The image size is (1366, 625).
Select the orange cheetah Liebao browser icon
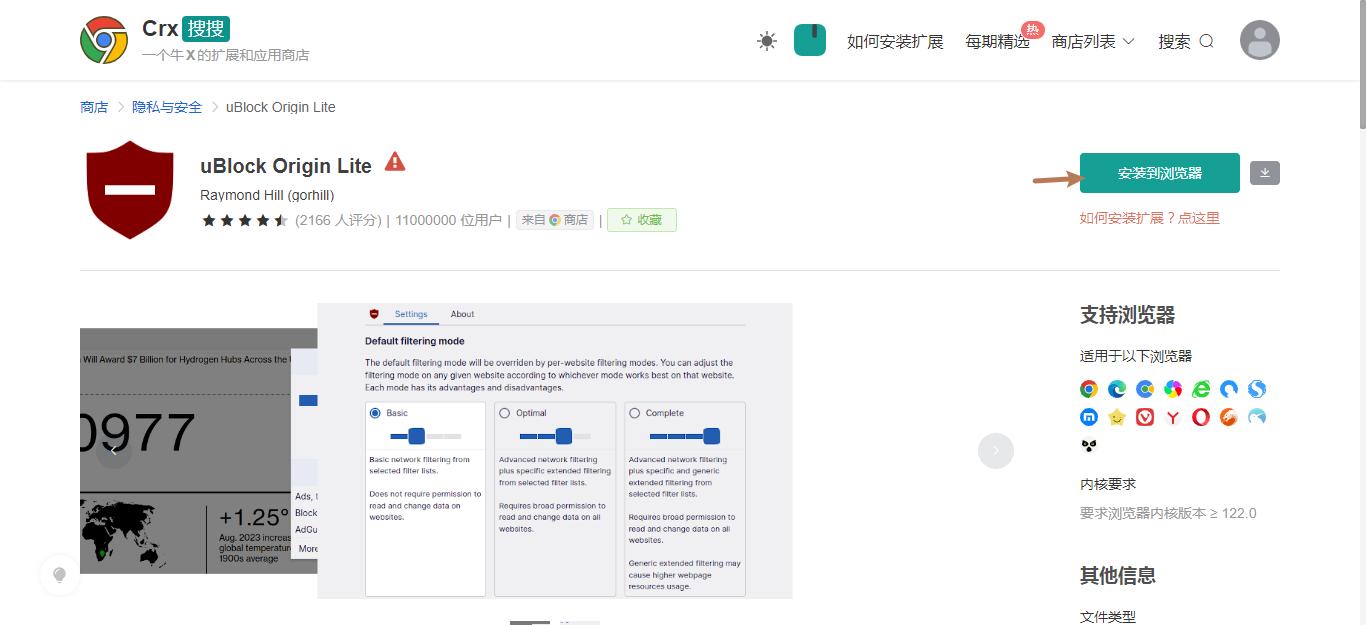click(x=1229, y=417)
